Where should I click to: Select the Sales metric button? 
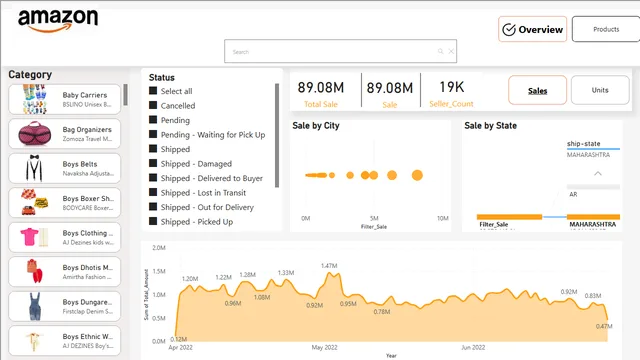[x=538, y=90]
